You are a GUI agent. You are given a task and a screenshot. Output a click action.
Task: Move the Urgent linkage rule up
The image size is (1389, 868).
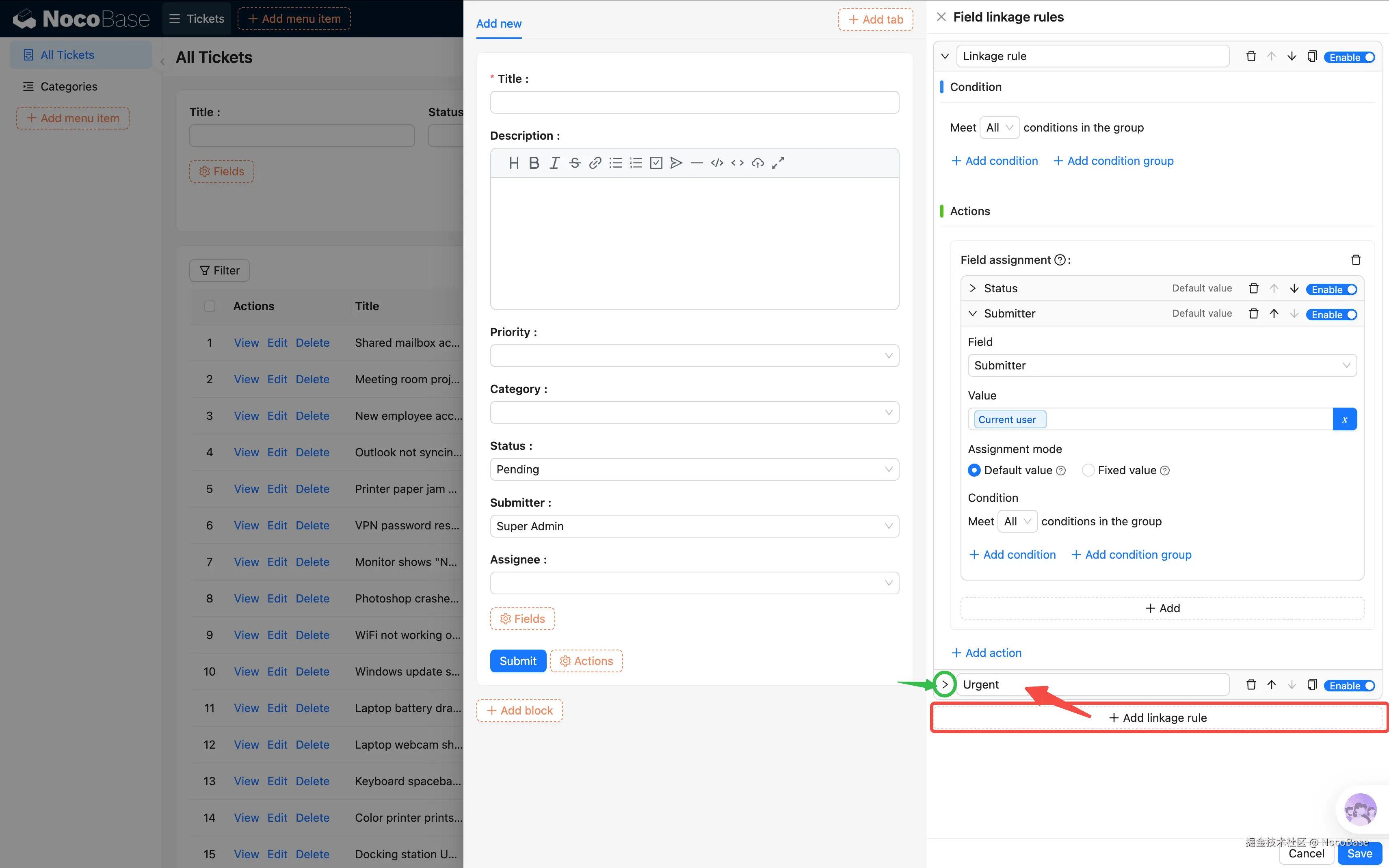pos(1272,685)
